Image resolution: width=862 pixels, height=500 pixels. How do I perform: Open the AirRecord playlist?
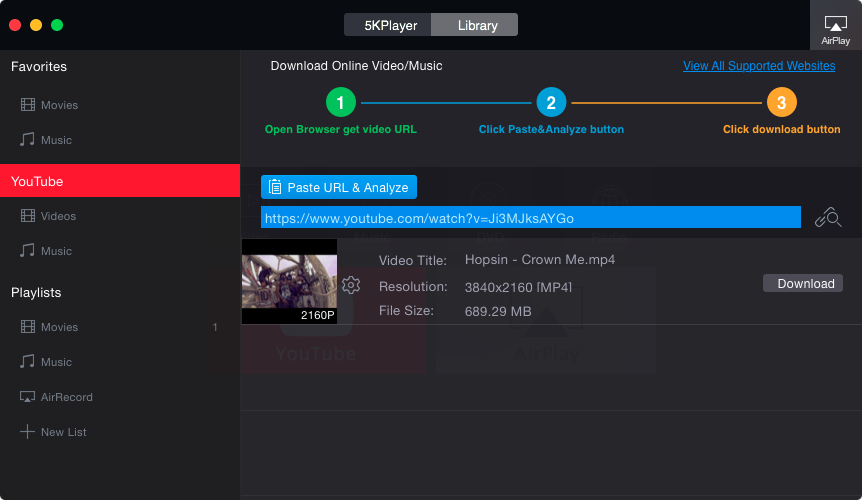tap(67, 397)
